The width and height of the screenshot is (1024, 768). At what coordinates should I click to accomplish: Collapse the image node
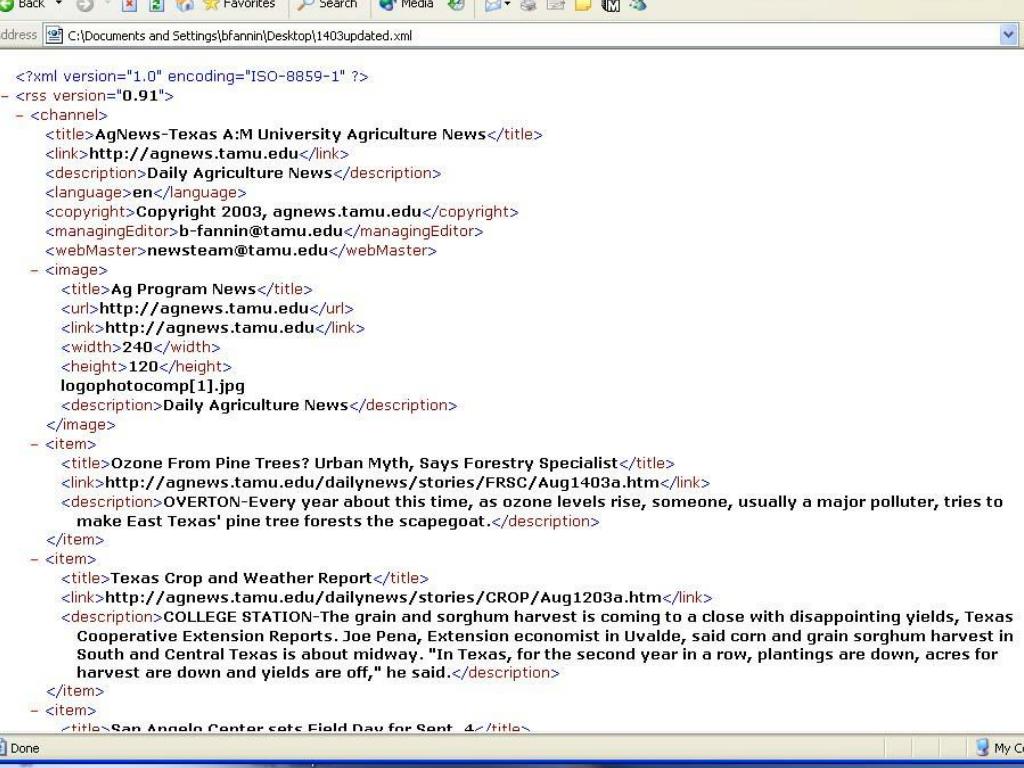pyautogui.click(x=35, y=270)
